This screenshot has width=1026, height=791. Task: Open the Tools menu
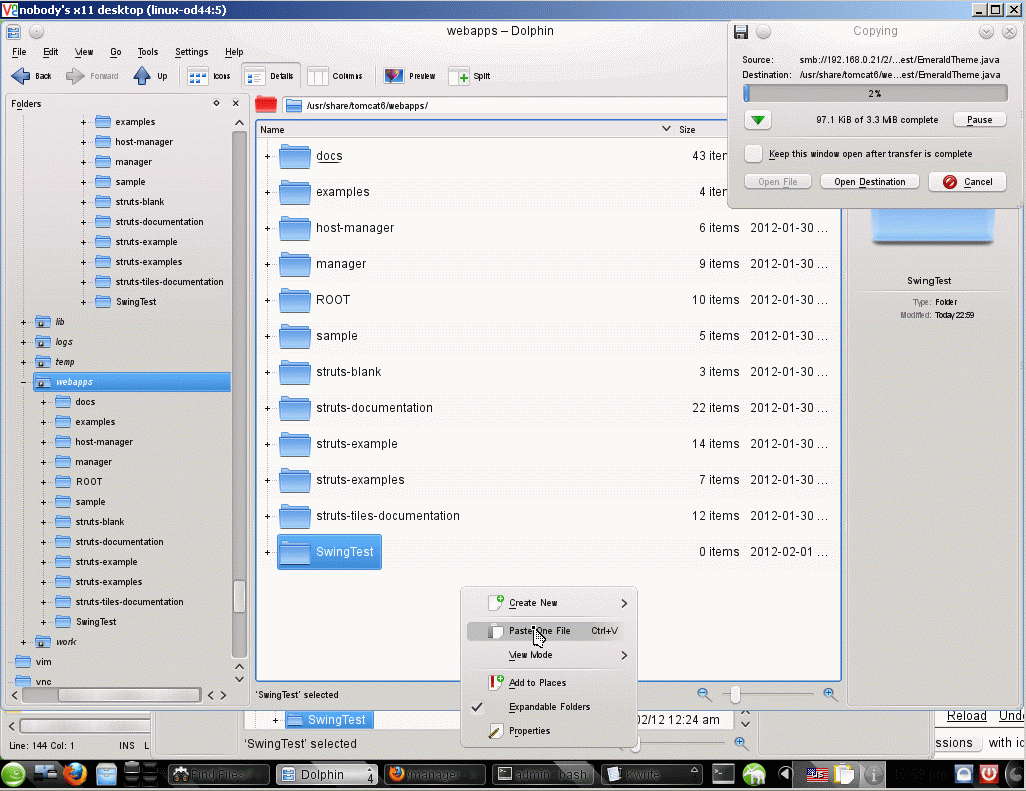(x=147, y=52)
